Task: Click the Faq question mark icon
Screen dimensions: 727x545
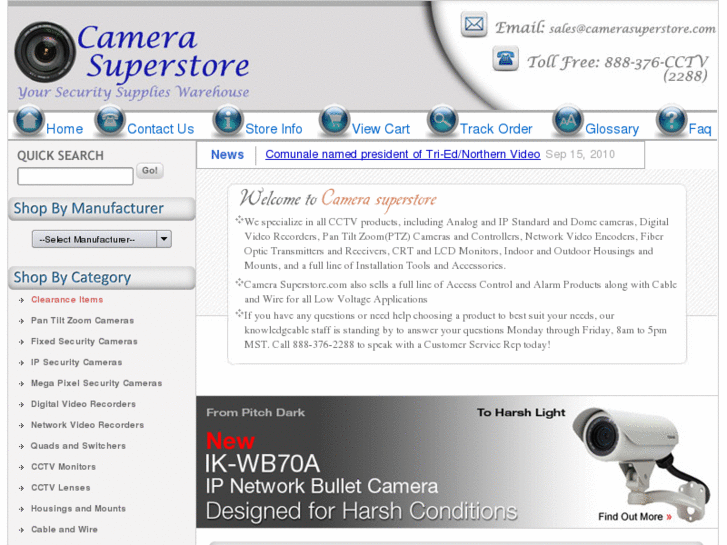Action: pos(671,121)
